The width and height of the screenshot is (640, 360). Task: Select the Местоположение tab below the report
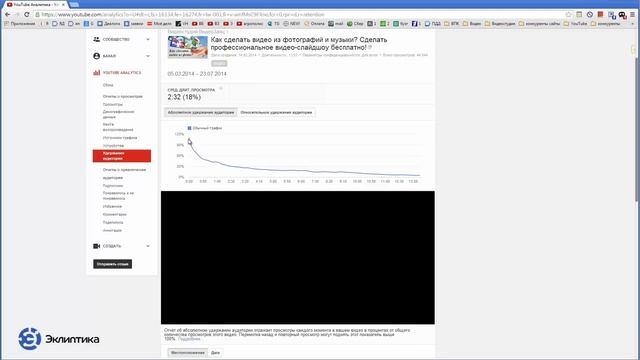pyautogui.click(x=188, y=353)
